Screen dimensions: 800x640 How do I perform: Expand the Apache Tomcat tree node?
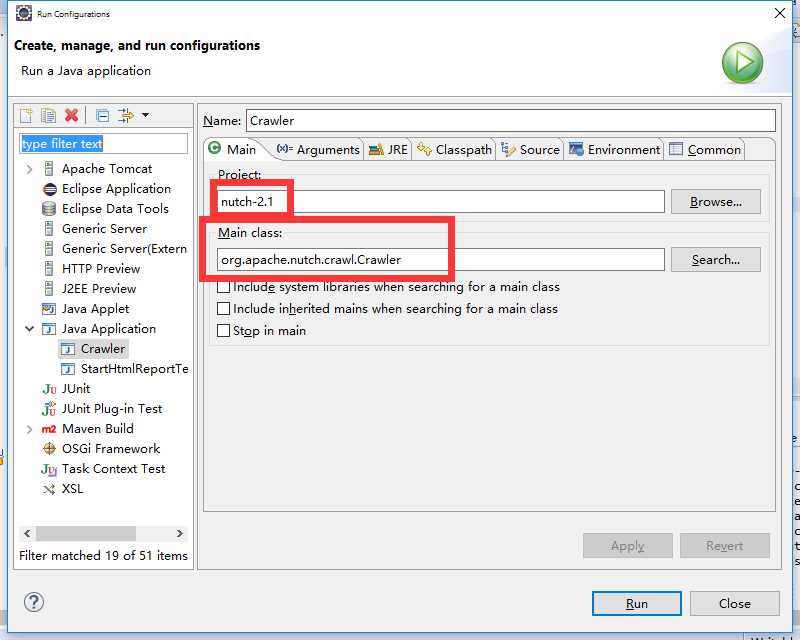30,169
